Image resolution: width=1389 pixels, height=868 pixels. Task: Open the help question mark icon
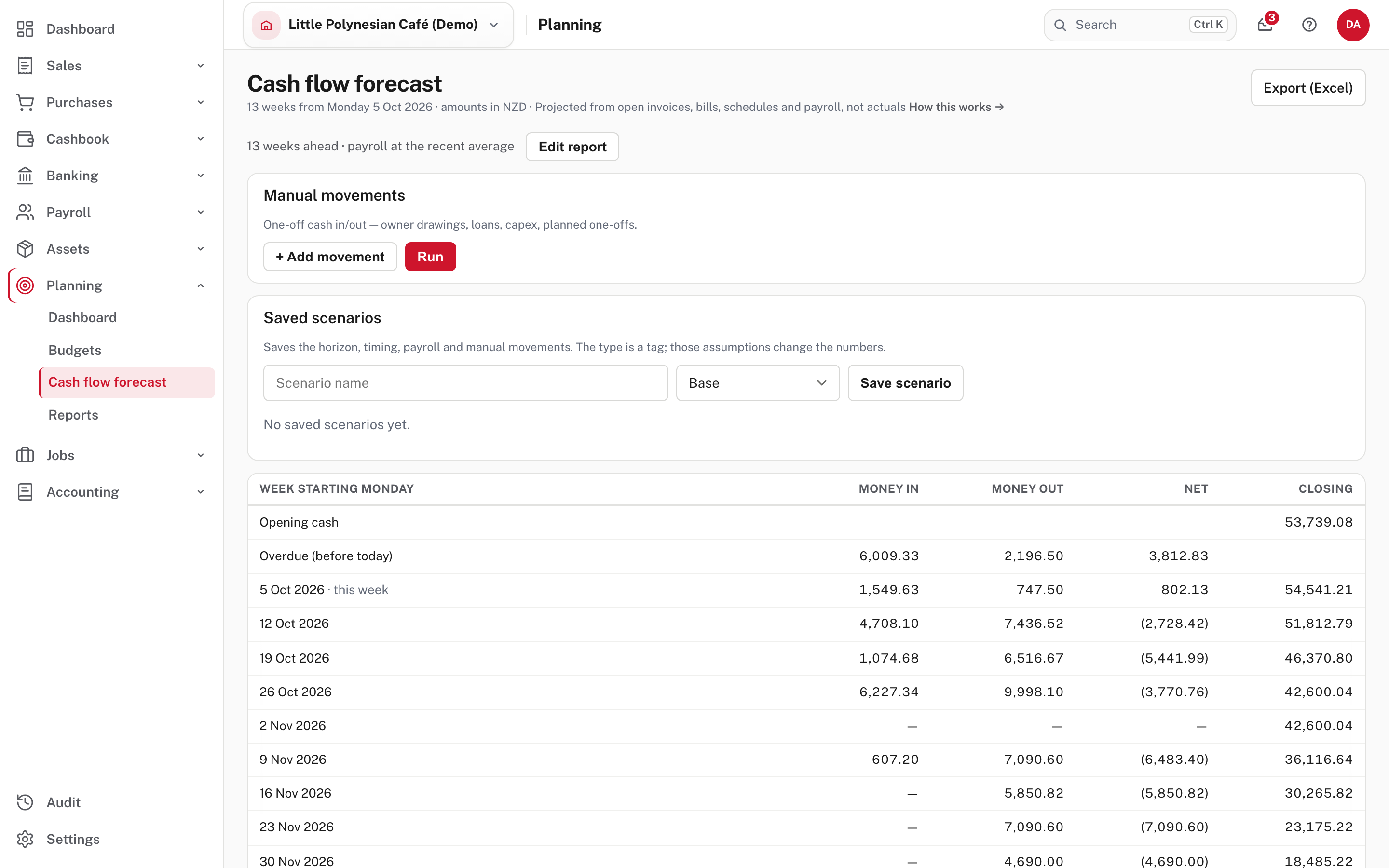pos(1309,25)
